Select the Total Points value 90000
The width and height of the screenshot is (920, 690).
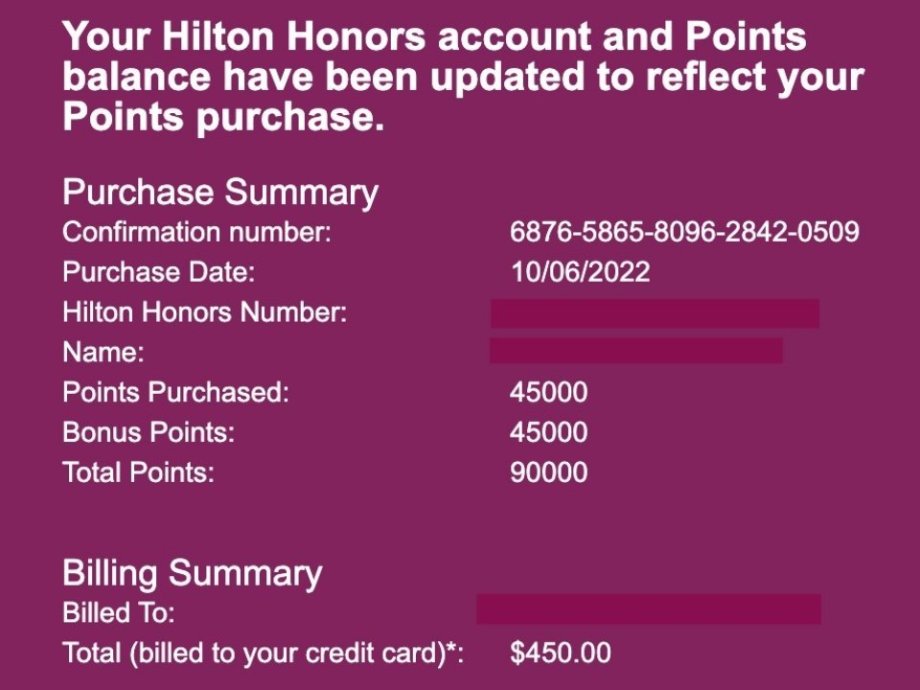548,472
